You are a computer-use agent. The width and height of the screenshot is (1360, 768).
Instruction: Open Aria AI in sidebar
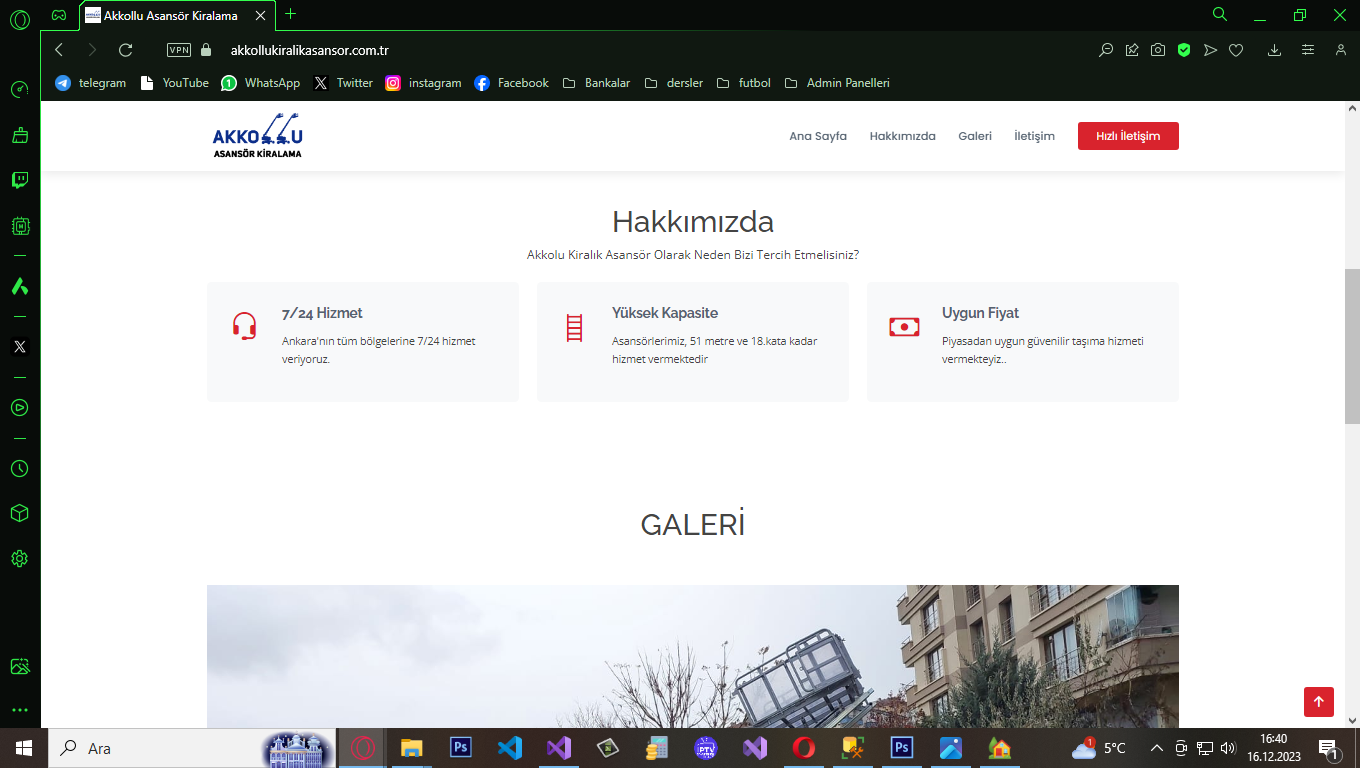19,286
